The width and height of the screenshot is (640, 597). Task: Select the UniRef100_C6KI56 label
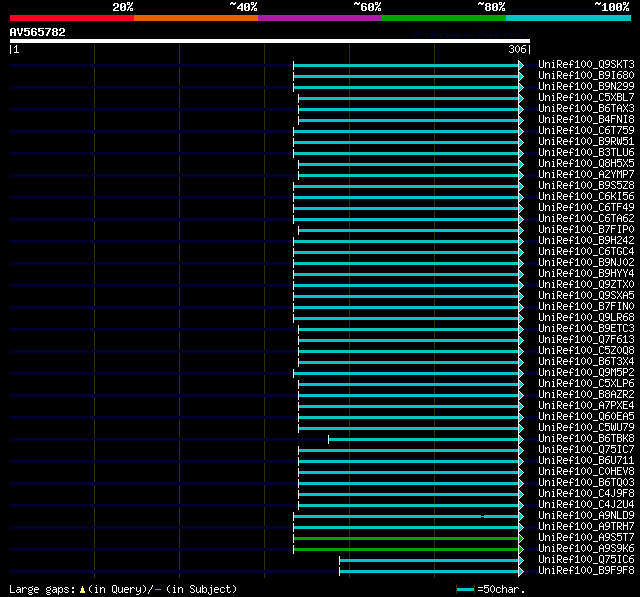586,197
